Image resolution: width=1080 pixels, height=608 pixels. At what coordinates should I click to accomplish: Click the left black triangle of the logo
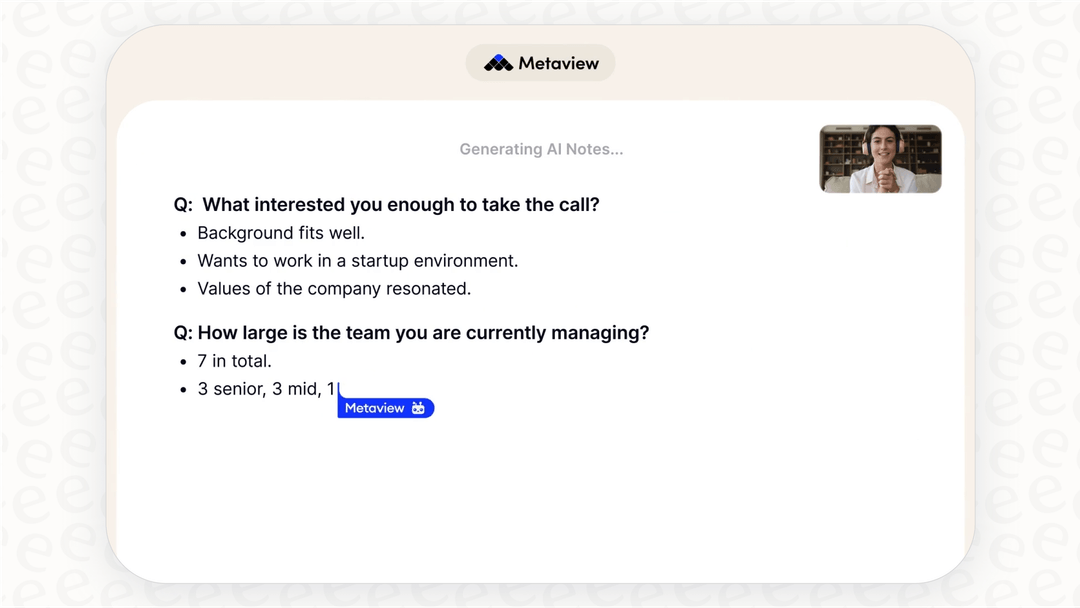[487, 64]
